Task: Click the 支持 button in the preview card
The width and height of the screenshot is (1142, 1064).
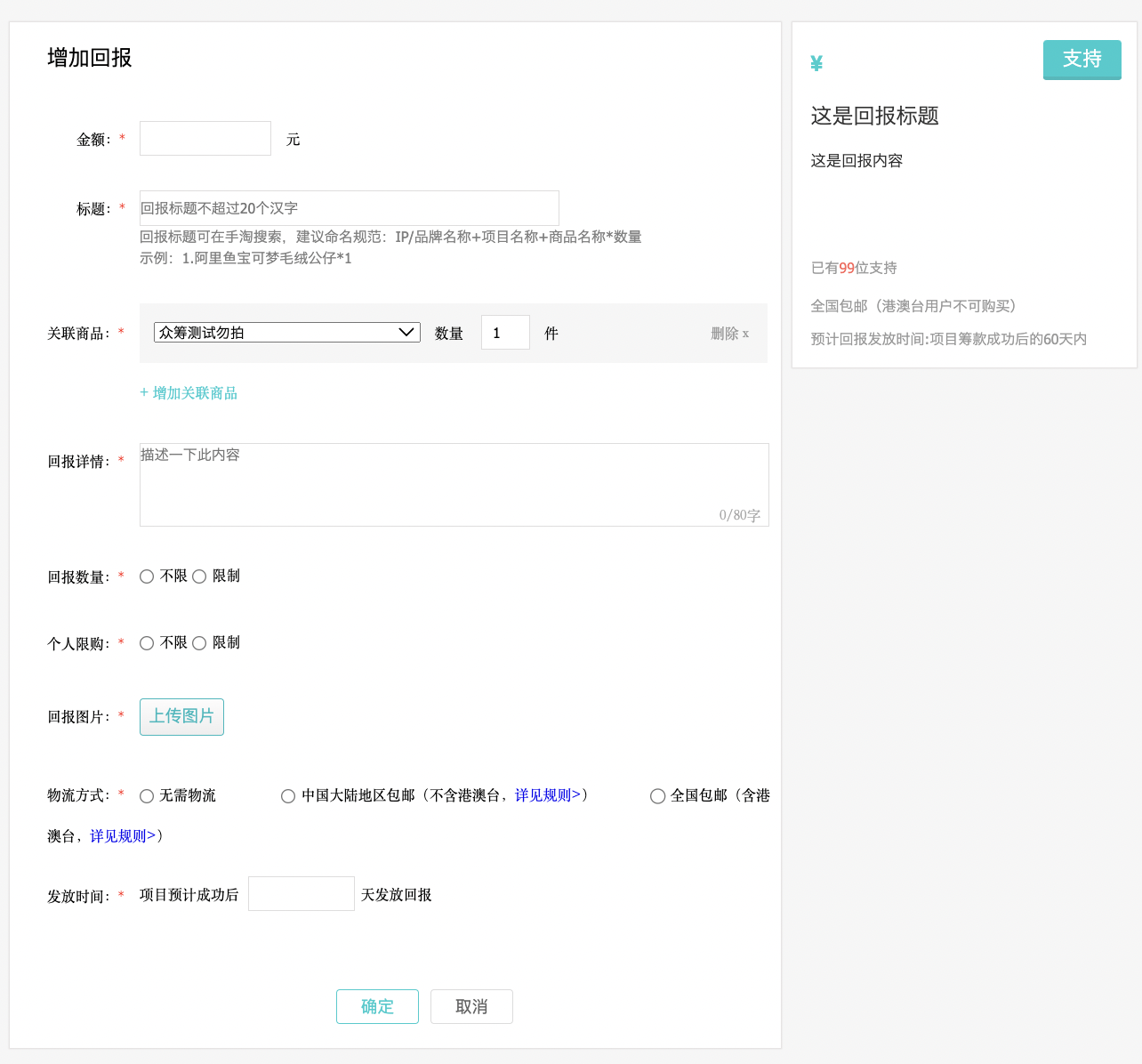Action: [x=1082, y=60]
